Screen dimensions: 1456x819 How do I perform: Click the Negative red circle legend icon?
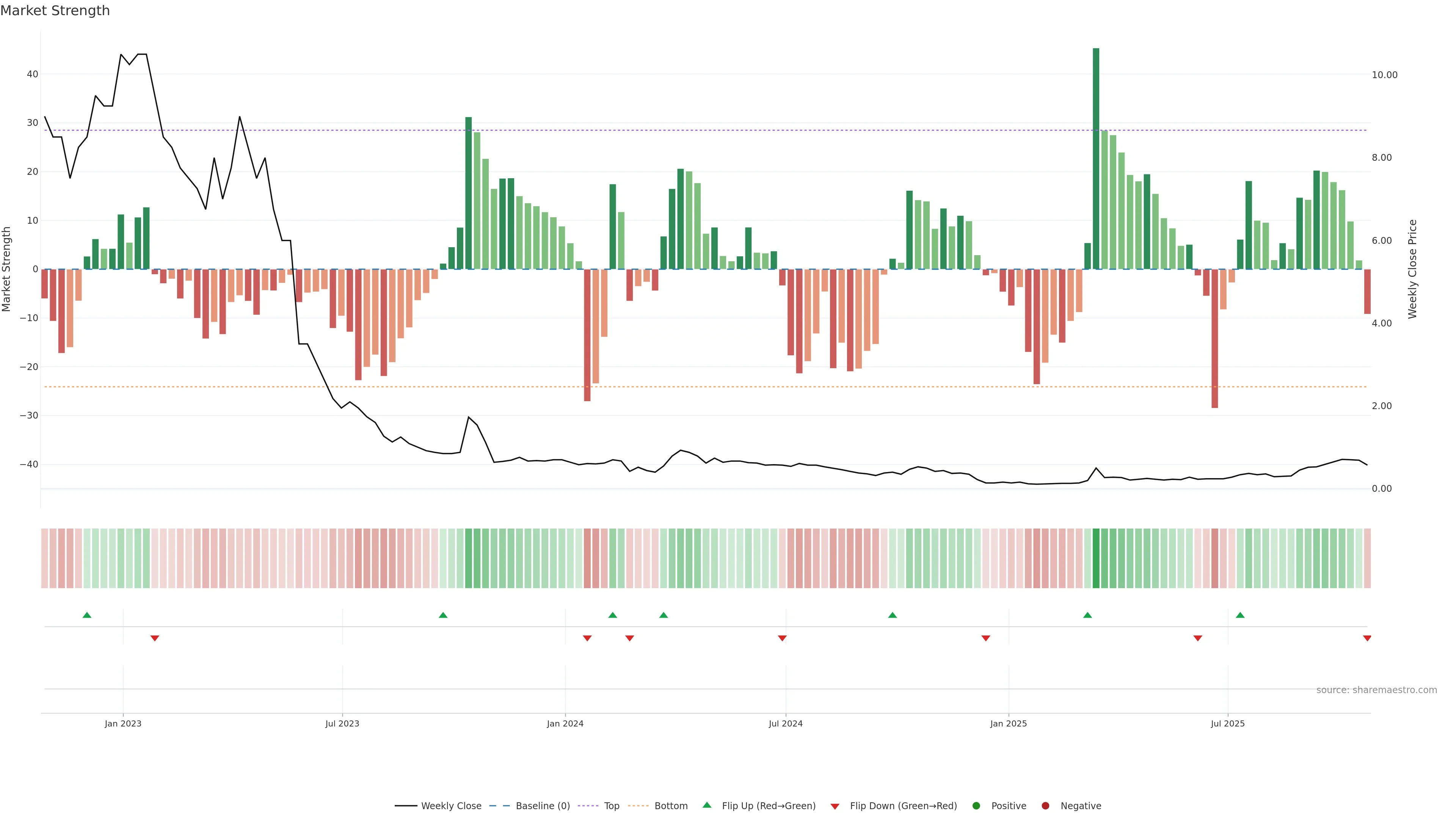[1045, 805]
